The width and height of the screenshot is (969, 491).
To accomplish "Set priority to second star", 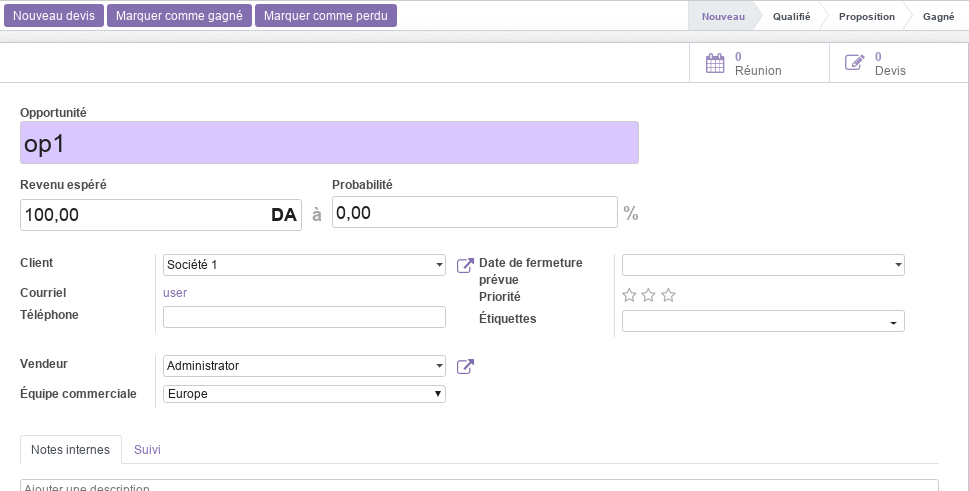I will (x=648, y=295).
